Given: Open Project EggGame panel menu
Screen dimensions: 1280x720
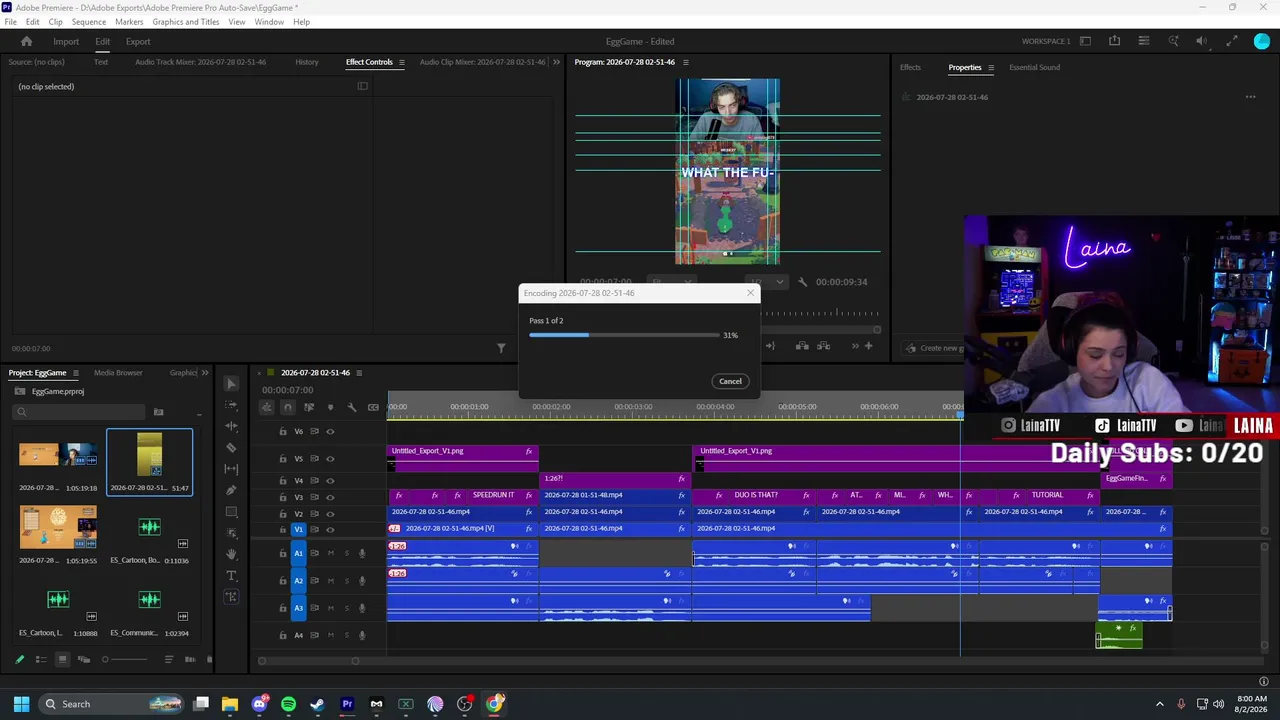Looking at the screenshot, I should pos(75,373).
